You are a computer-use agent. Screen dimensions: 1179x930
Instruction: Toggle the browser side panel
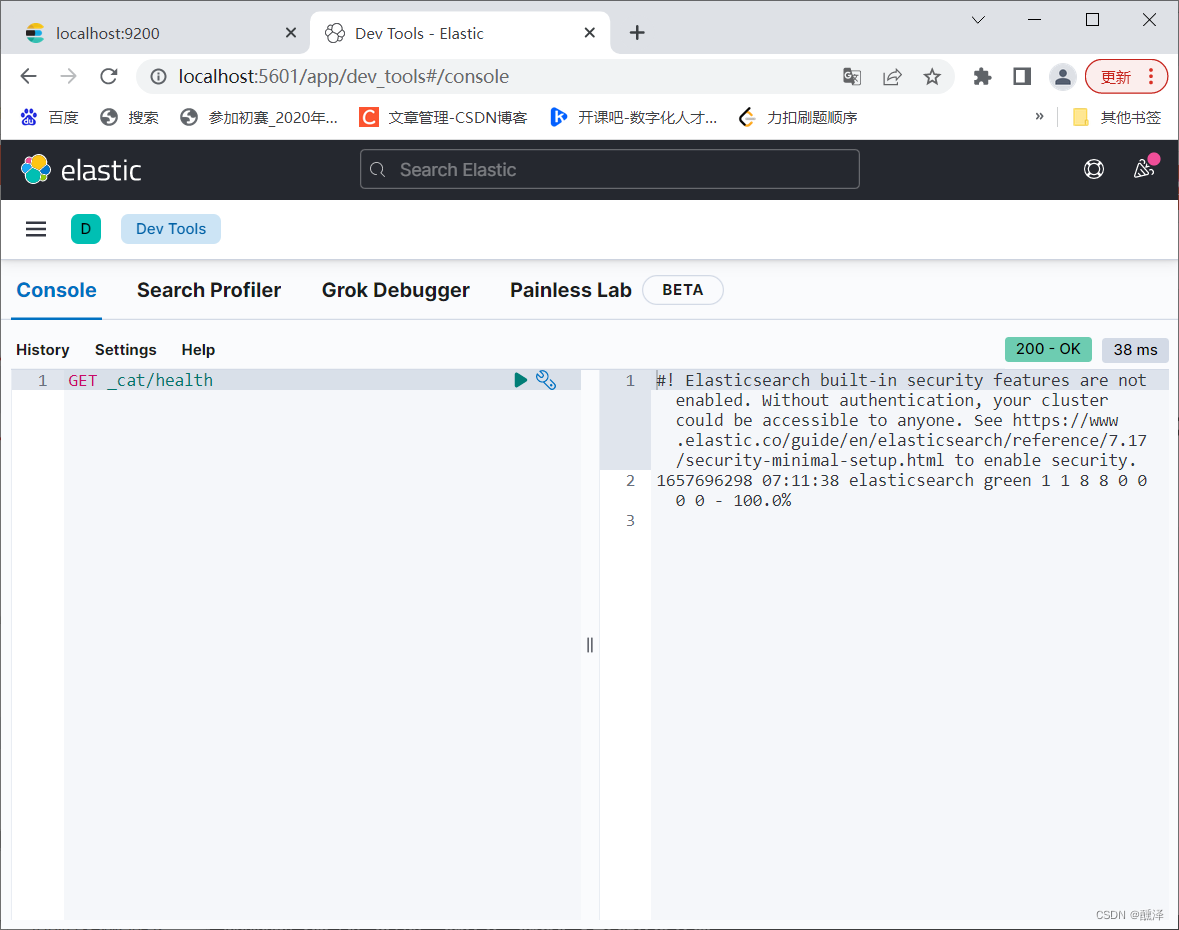(1022, 76)
